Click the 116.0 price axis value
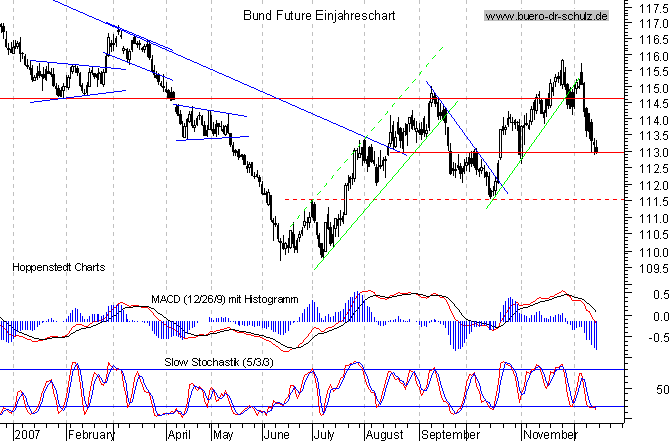 pyautogui.click(x=654, y=56)
